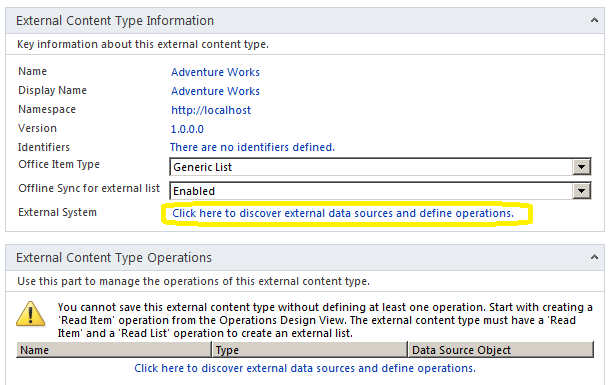
Task: Click discover external data sources link under operations table
Action: [305, 368]
